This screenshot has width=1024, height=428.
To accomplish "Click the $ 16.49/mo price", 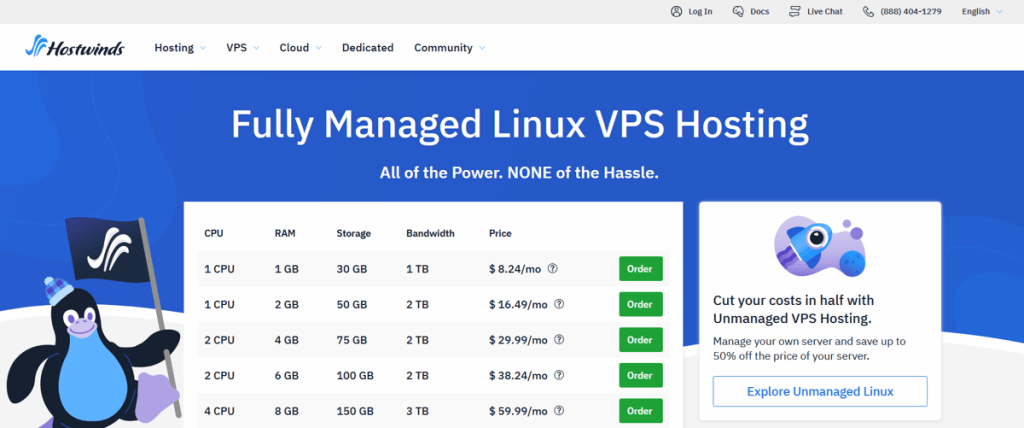I will point(518,305).
